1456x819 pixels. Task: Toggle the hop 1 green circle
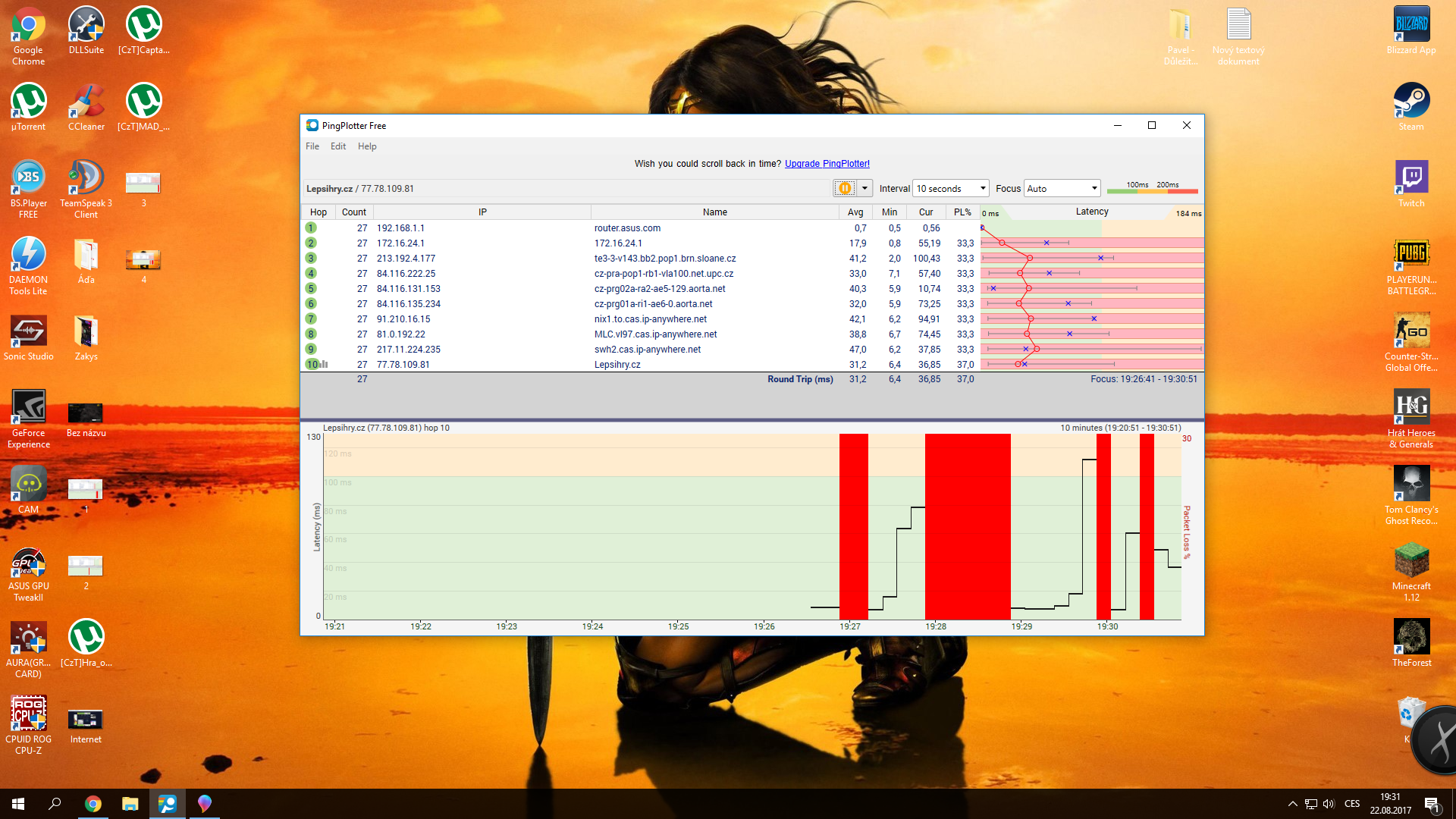[311, 228]
